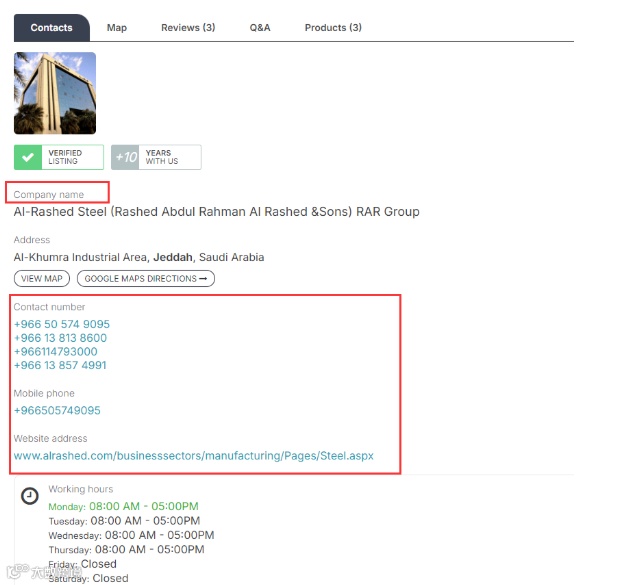Open the Reviews (3) tab
Viewport: 618px width, 585px height.
click(188, 28)
